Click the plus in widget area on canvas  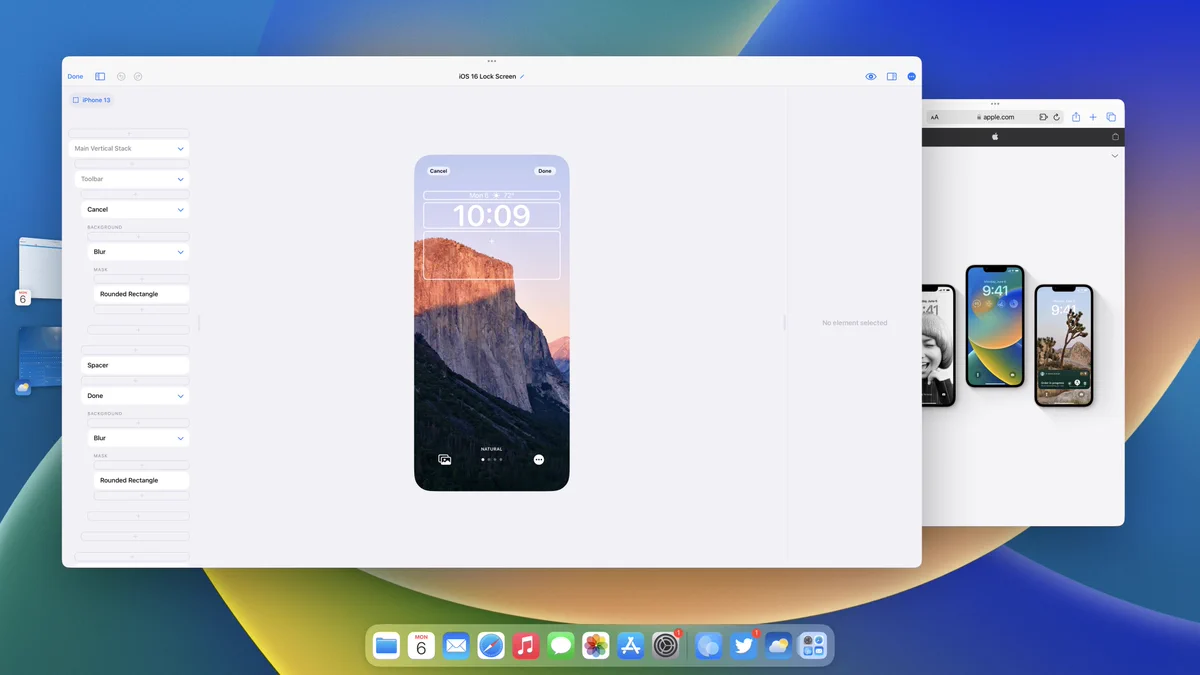click(491, 241)
